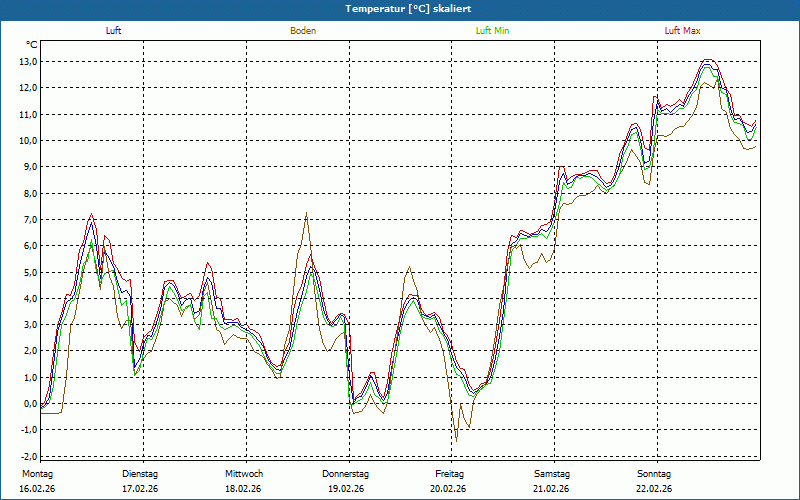
Task: Click the 10,0 y-axis tick label
Action: [27, 140]
